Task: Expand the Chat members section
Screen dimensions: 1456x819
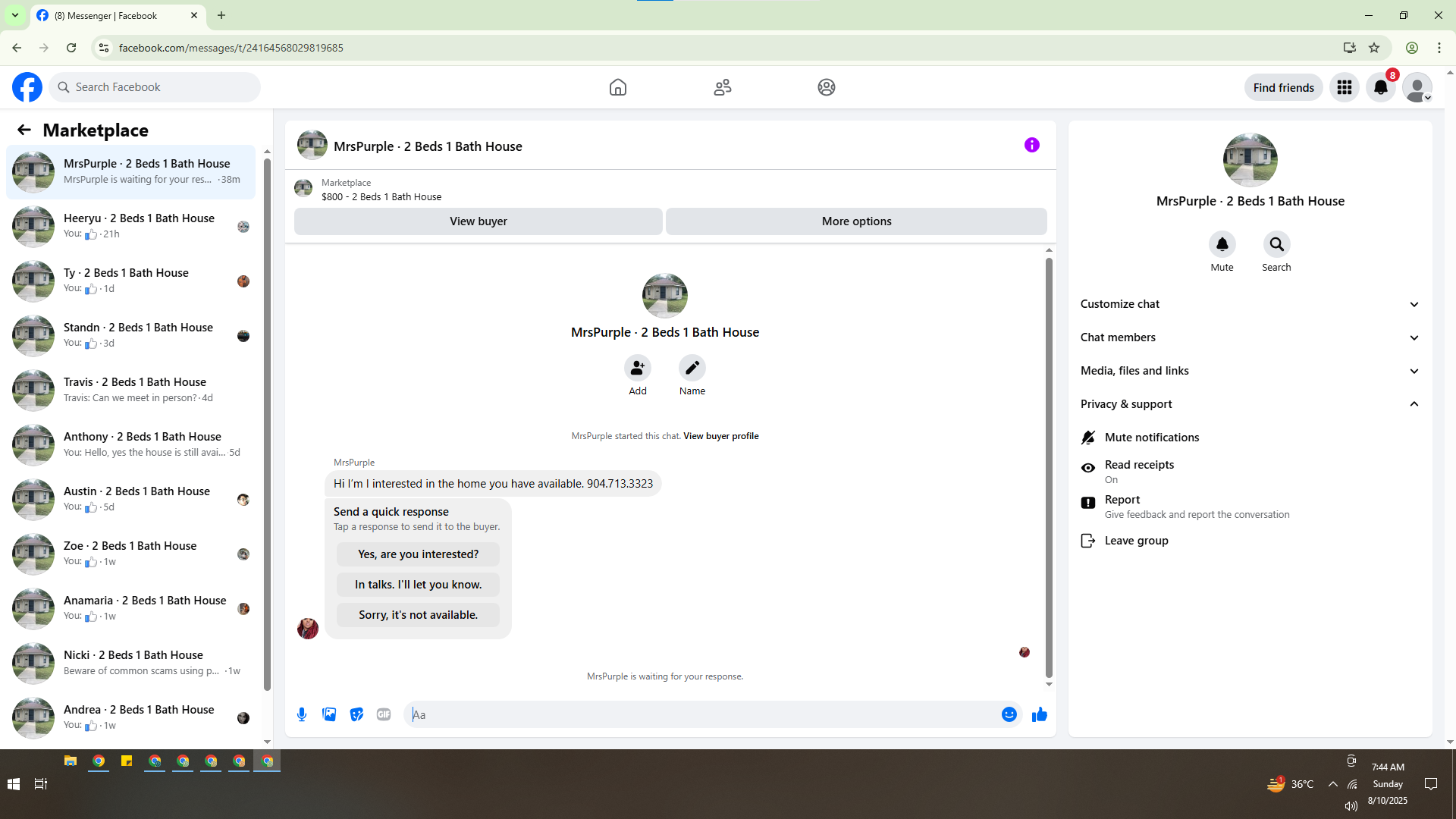Action: pos(1249,337)
